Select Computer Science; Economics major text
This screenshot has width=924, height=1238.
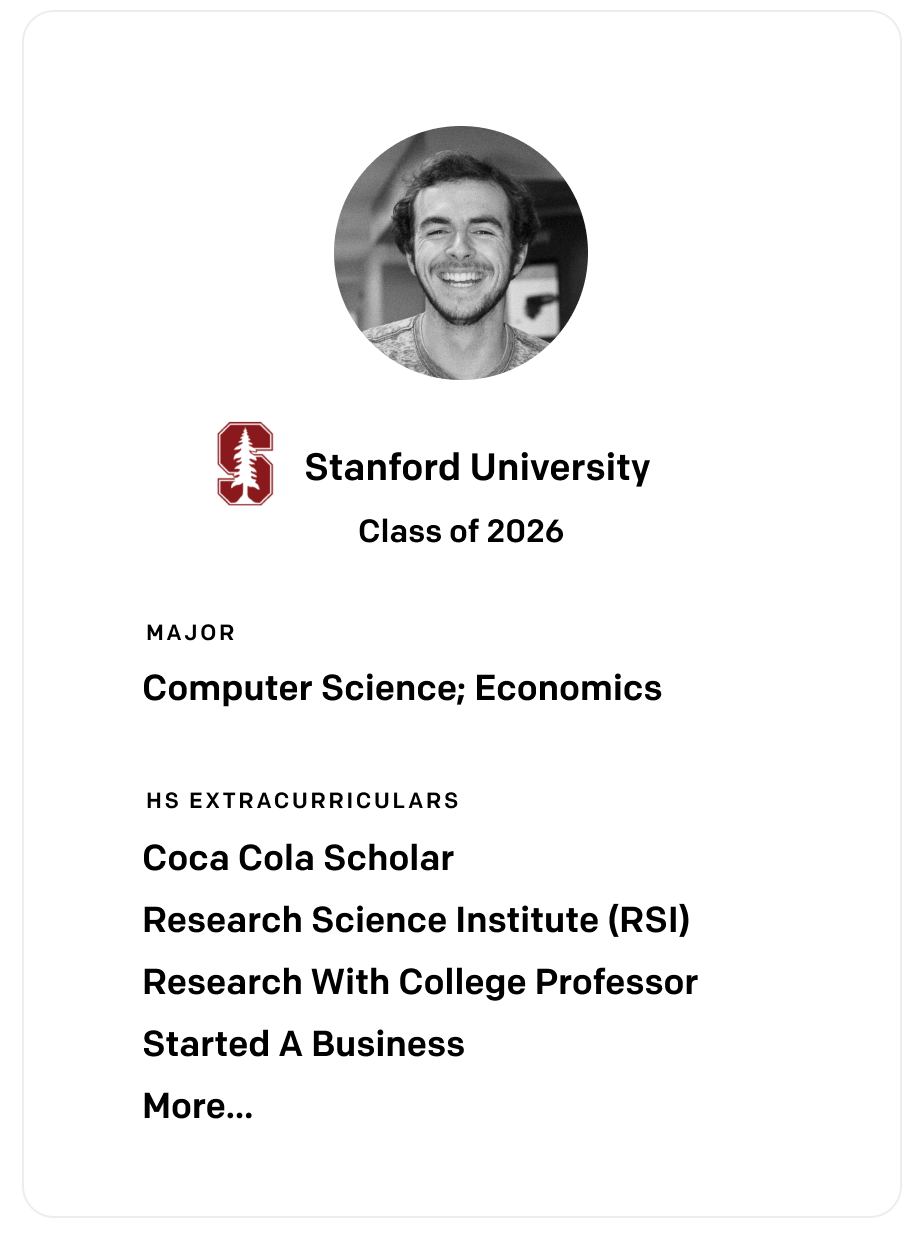[x=402, y=688]
